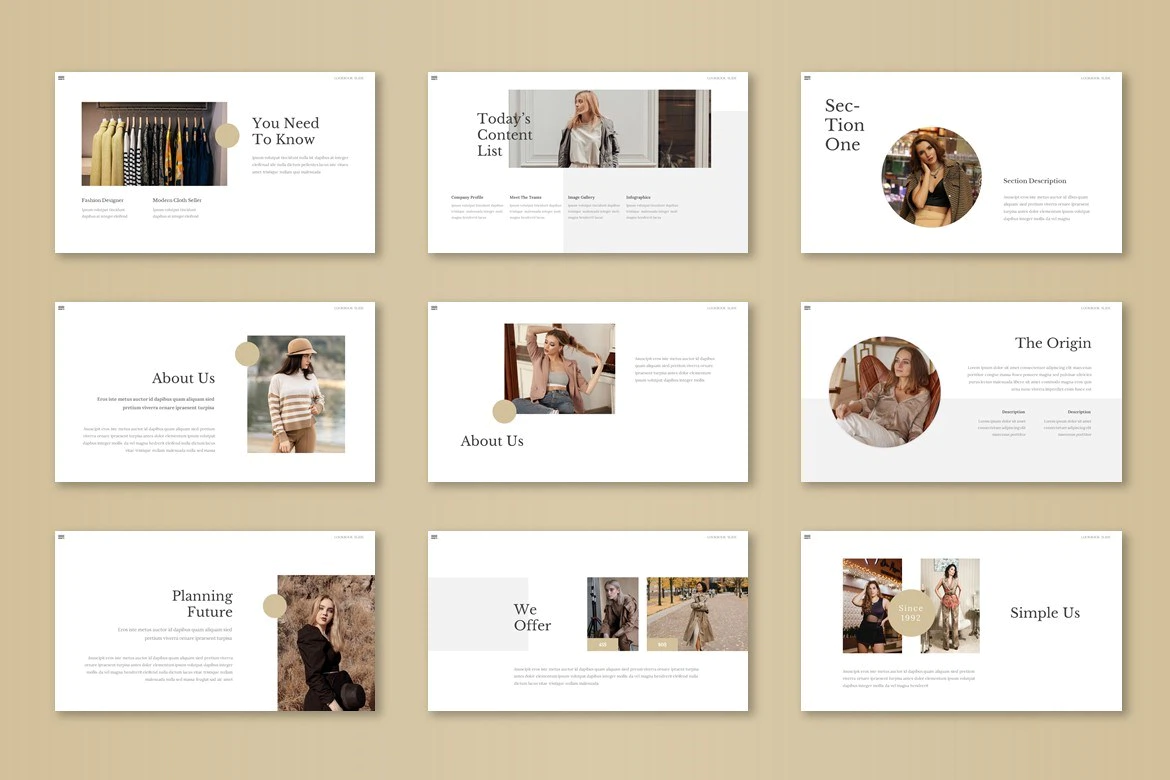Image resolution: width=1170 pixels, height=780 pixels.
Task: Click hamburger icon on Section One slide
Action: 807,78
